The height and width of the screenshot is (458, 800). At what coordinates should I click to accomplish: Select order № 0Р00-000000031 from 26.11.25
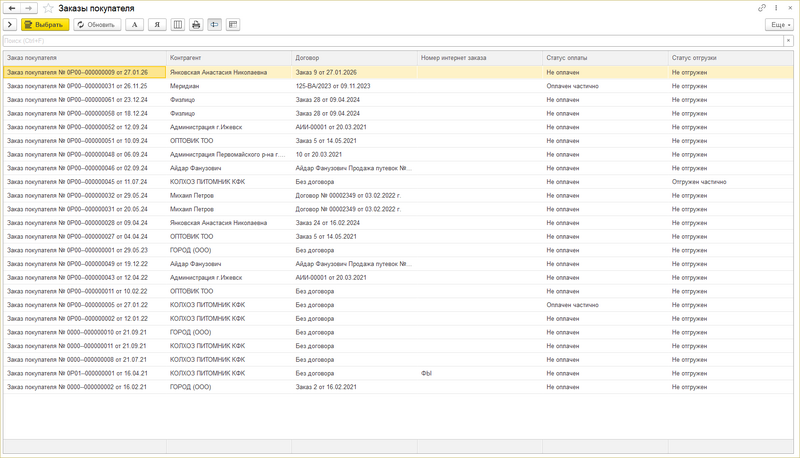coord(77,86)
